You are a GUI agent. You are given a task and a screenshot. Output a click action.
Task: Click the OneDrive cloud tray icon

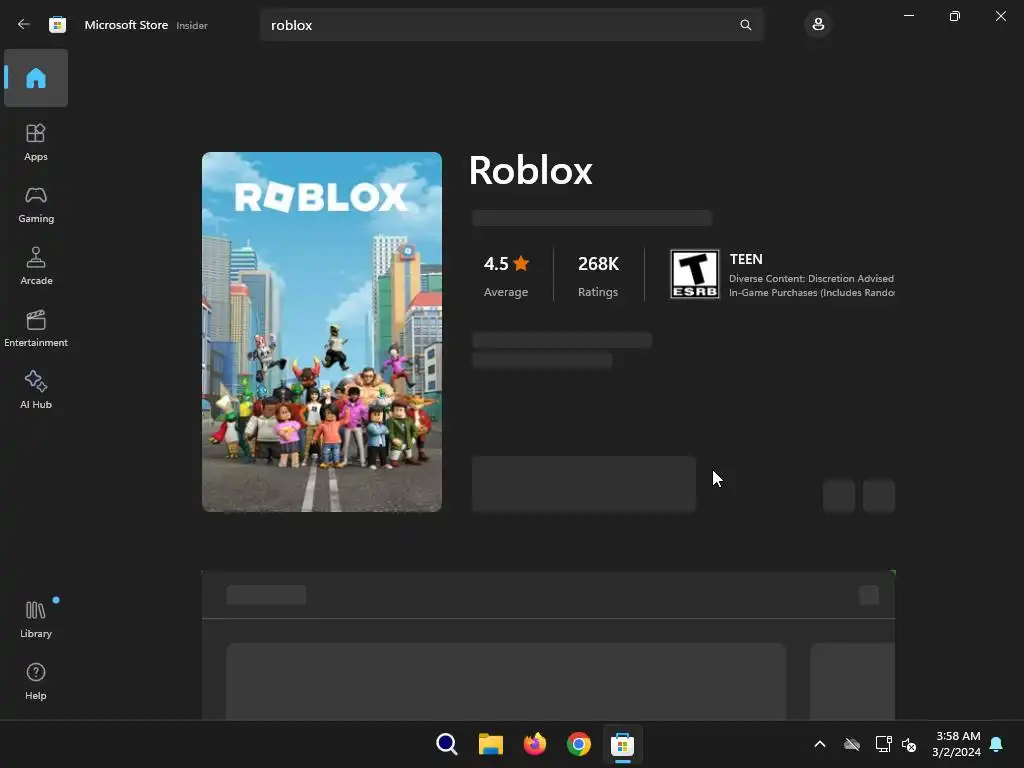point(852,744)
